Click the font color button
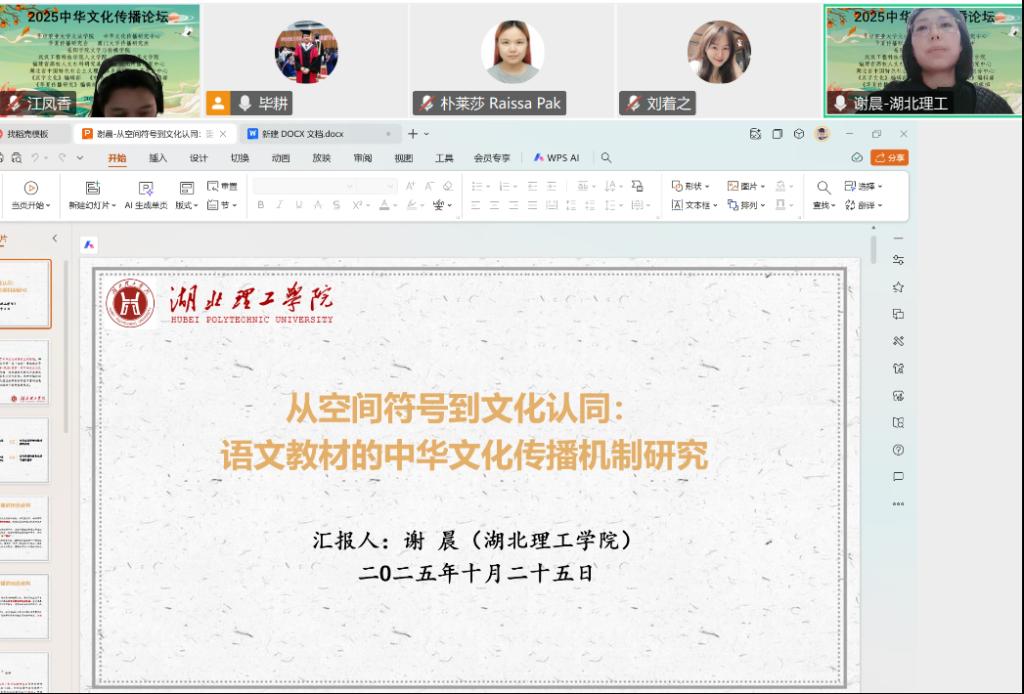Image resolution: width=1024 pixels, height=694 pixels. coord(384,205)
